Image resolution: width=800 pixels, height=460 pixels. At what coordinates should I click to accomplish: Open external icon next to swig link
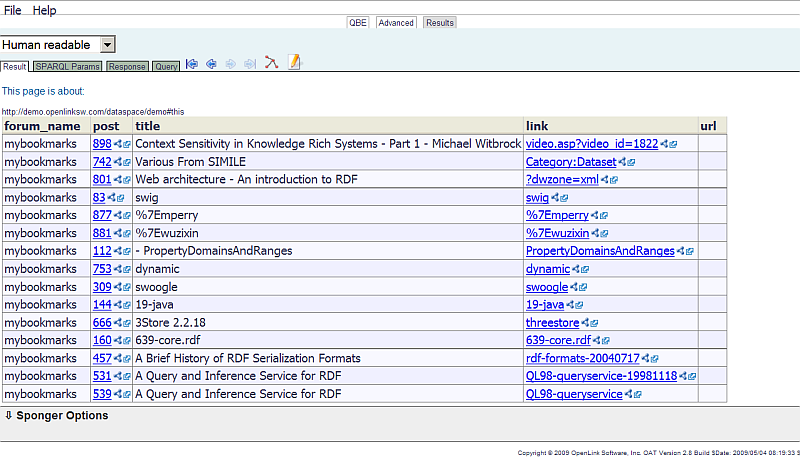[x=564, y=198]
